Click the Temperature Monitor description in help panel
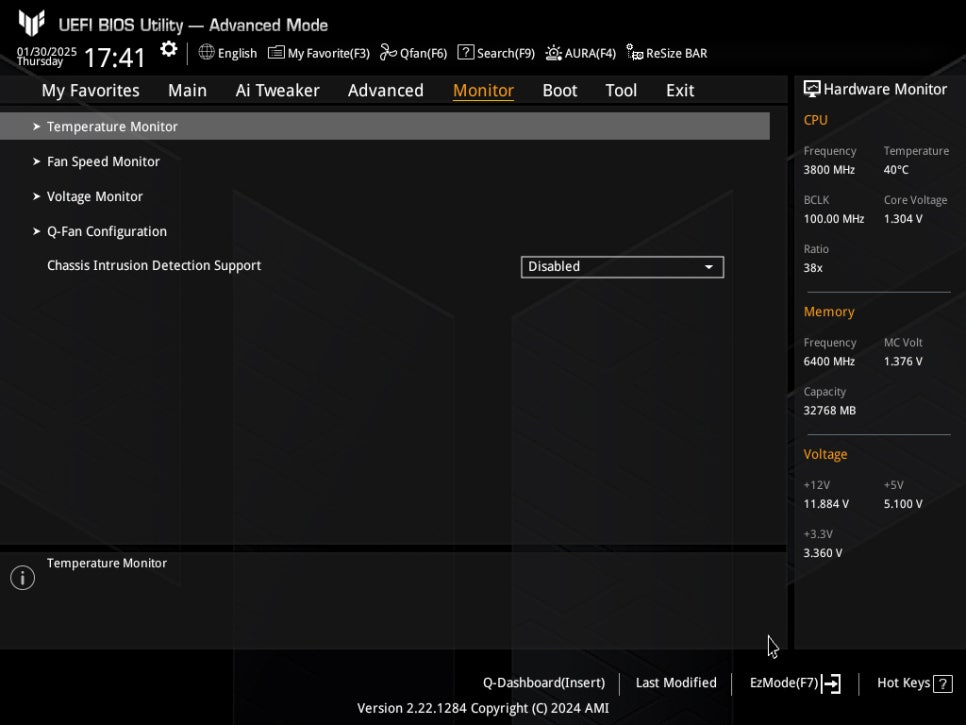Viewport: 966px width, 725px height. point(107,563)
